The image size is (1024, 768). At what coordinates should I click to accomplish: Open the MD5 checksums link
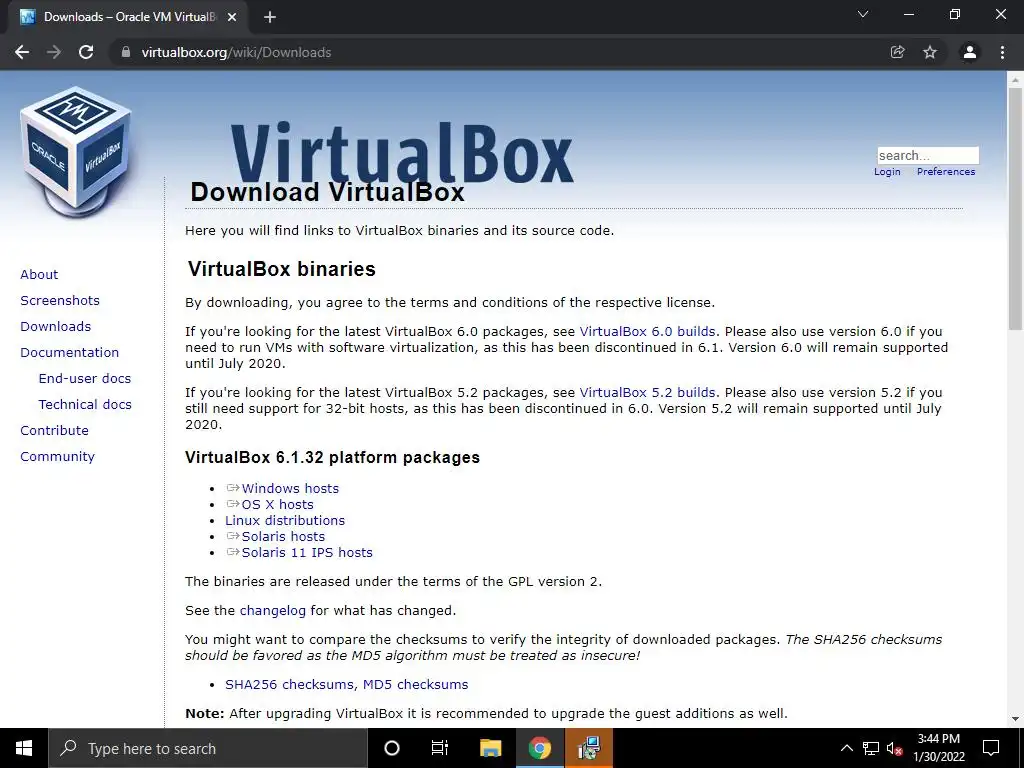415,684
